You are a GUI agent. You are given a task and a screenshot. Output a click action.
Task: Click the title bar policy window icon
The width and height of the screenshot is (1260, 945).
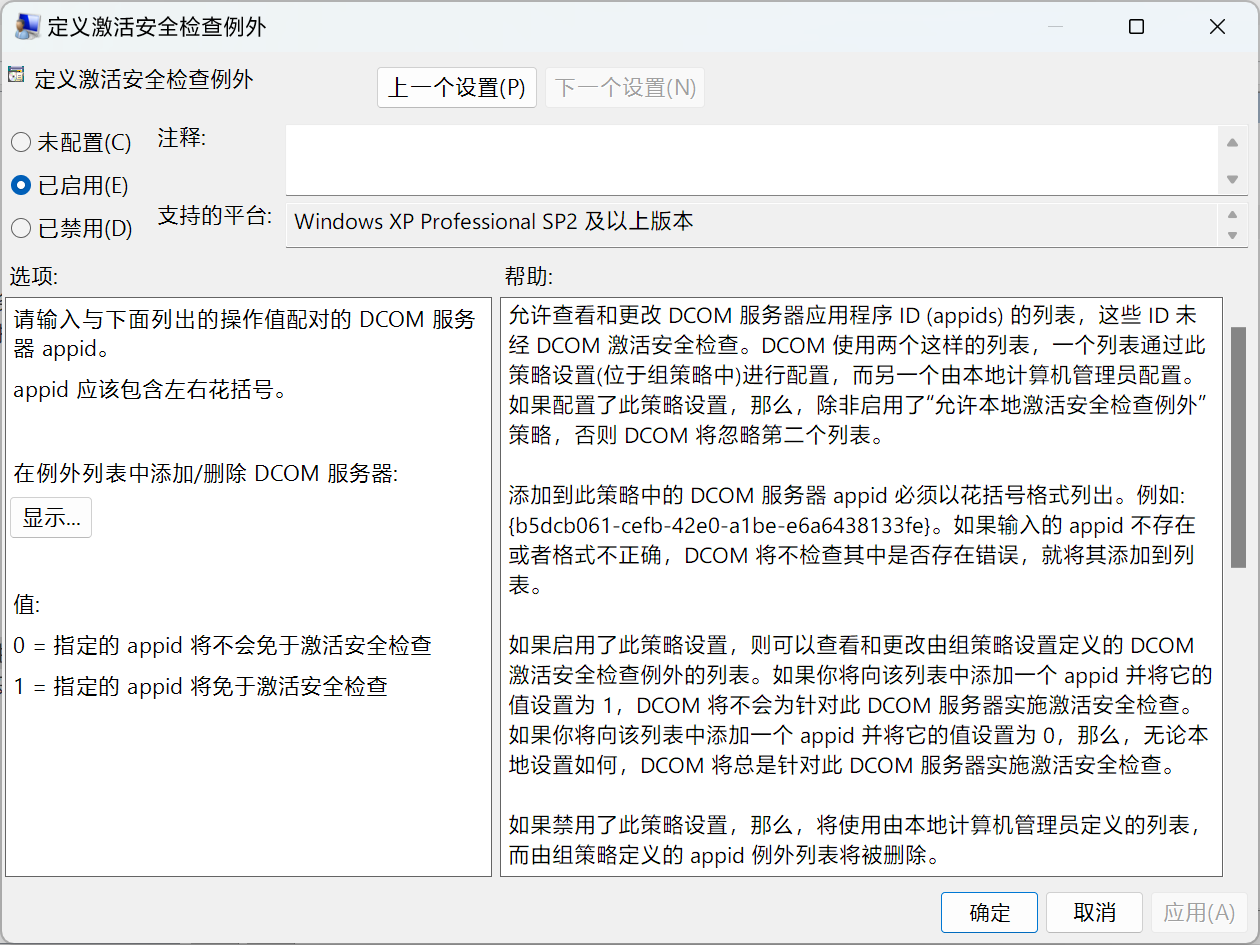(x=27, y=27)
